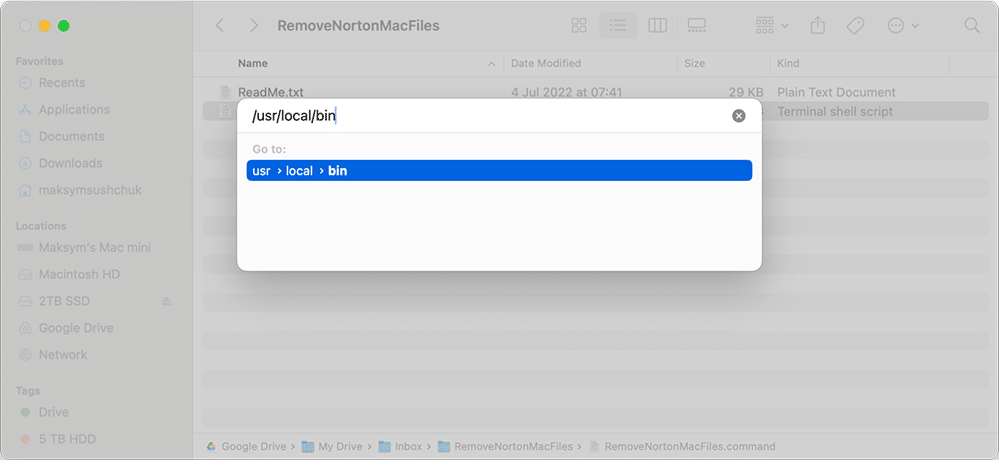Toggle sort order arrow in Name column
Image resolution: width=999 pixels, height=461 pixels.
pos(491,64)
